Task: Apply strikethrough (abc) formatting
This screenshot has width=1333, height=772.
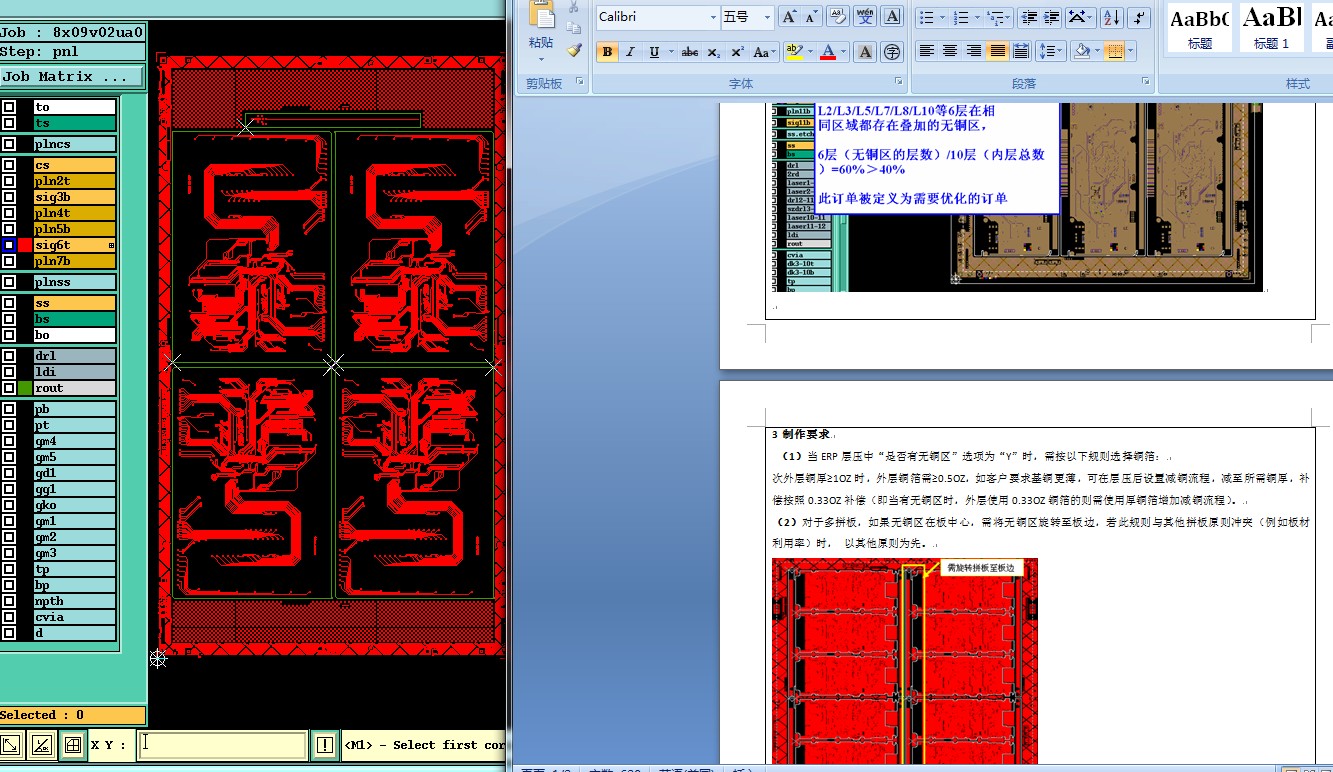Action: [x=690, y=52]
